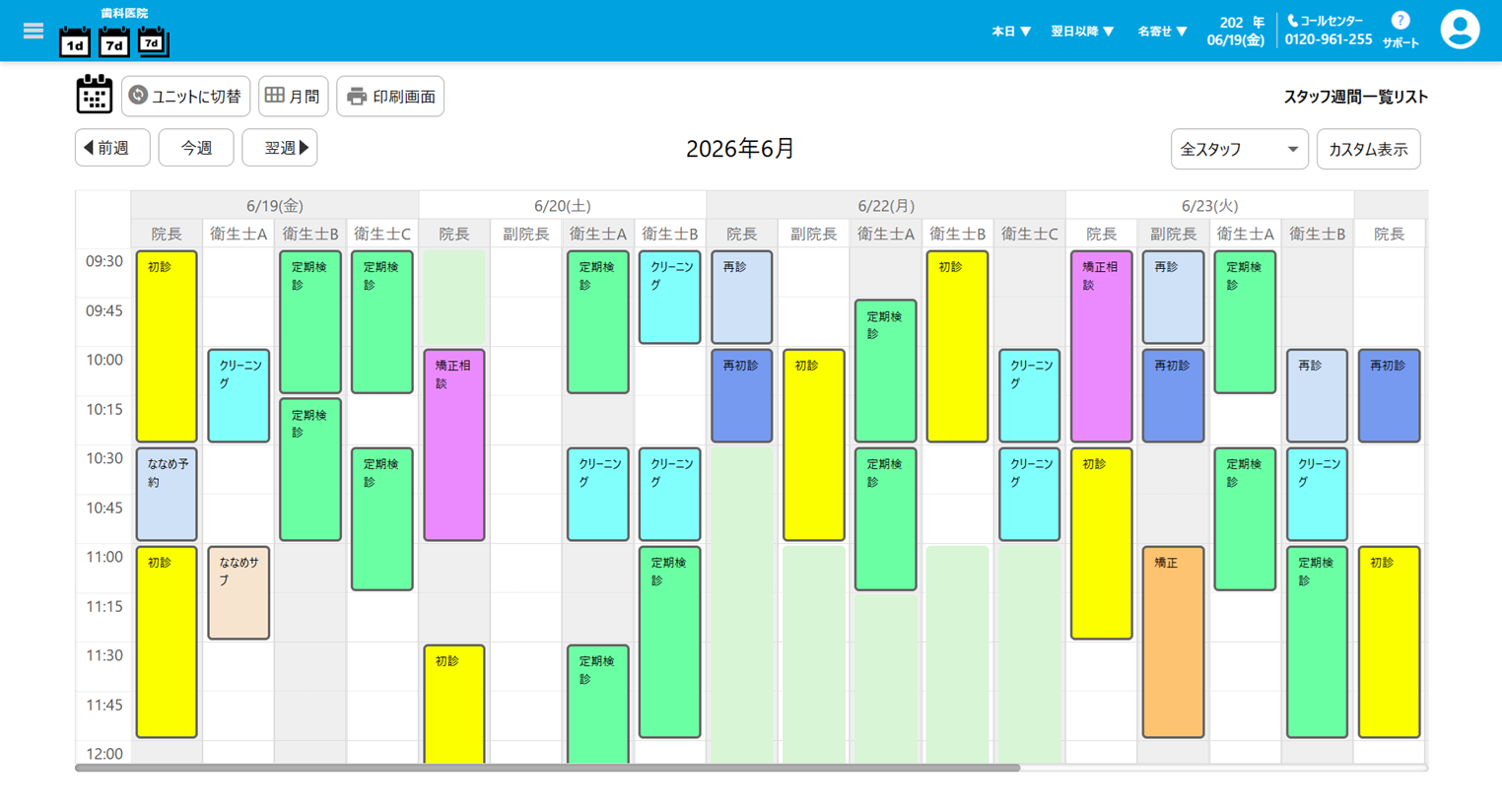Open the 全スタッフ staff filter dropdown
1502x812 pixels.
point(1239,149)
